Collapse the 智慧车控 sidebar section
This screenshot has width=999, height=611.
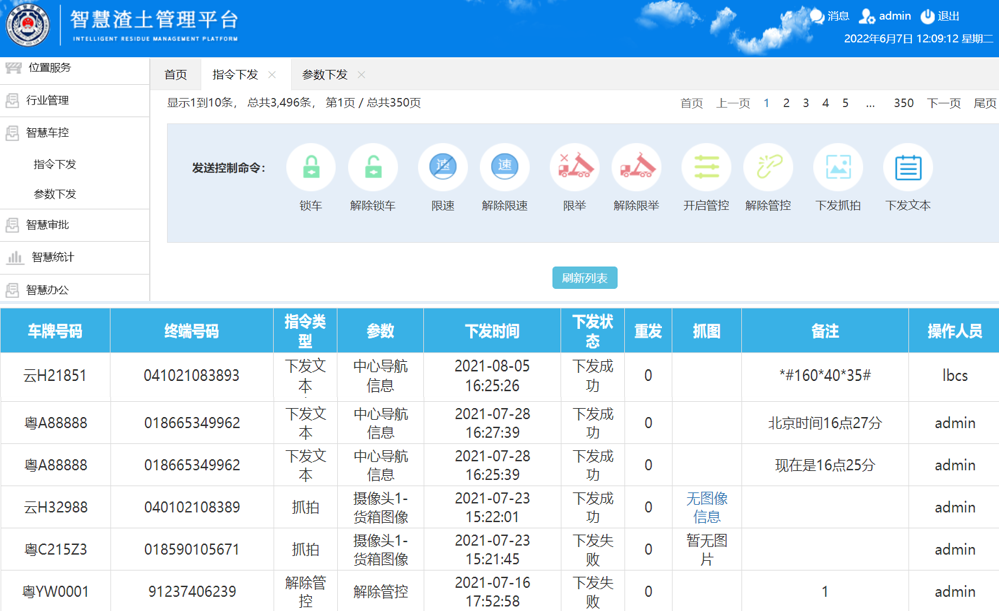coord(47,133)
